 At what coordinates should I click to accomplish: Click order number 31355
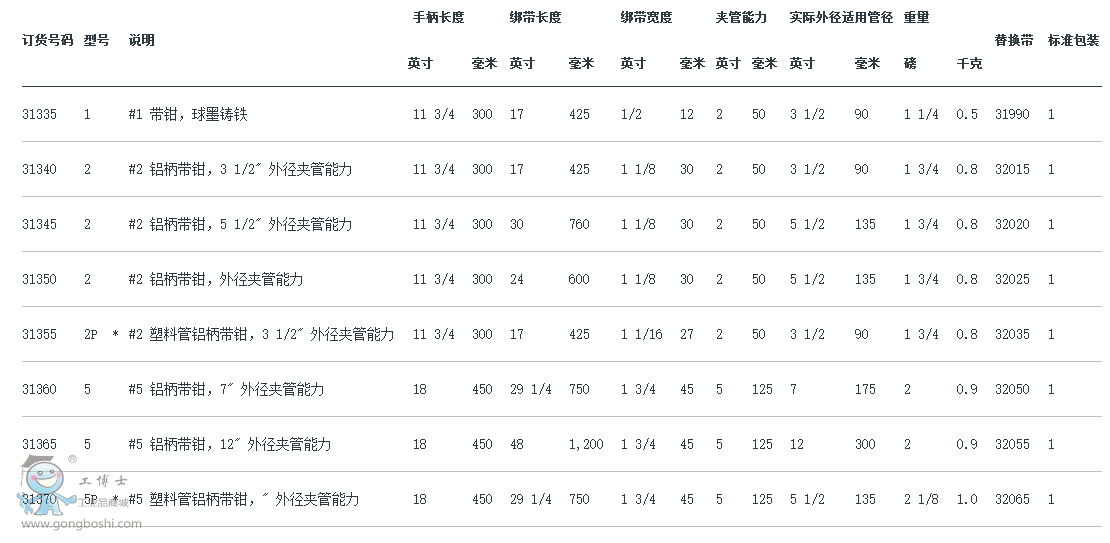point(39,334)
